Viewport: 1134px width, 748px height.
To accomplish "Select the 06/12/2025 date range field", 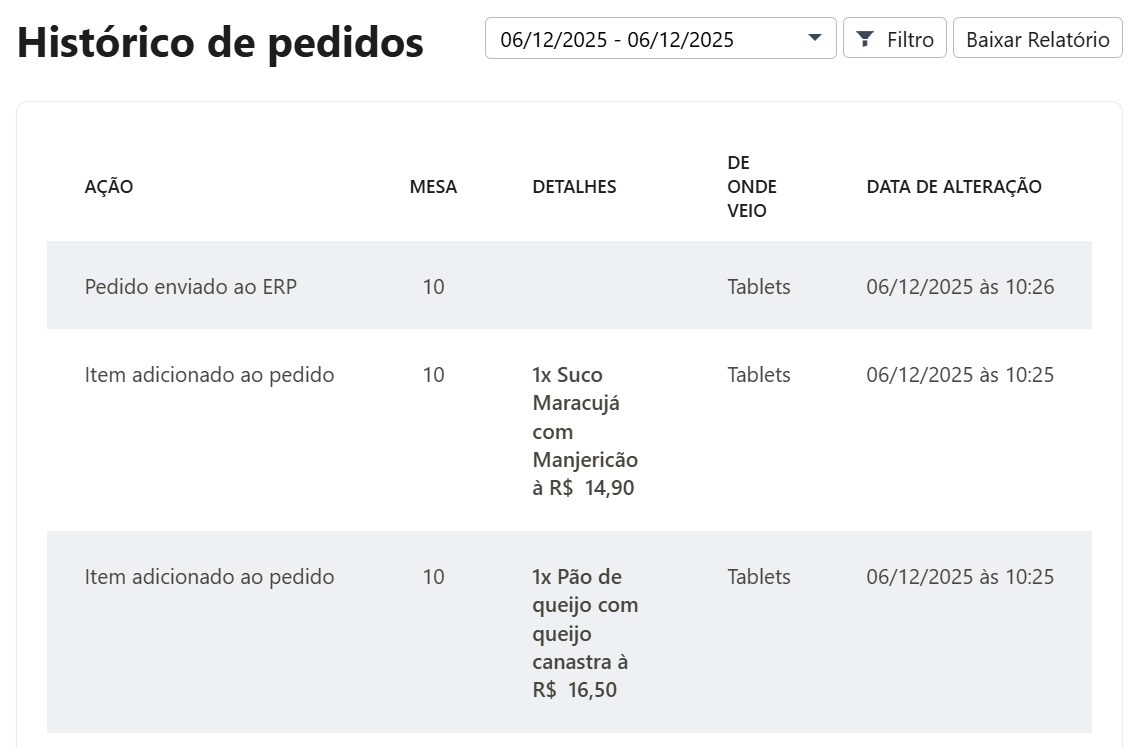I will 660,38.
